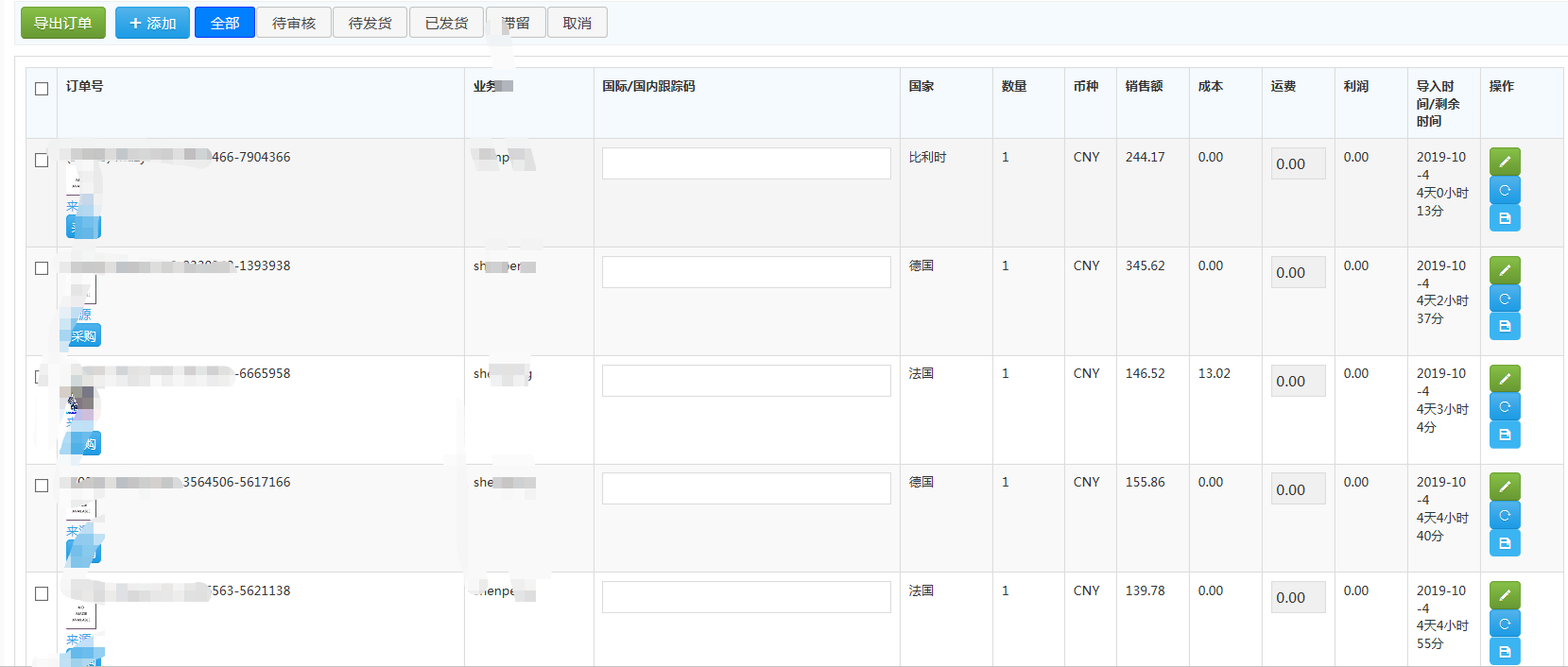Image resolution: width=1568 pixels, height=667 pixels.
Task: Click the save icon for order ending 7904366
Action: [1505, 218]
